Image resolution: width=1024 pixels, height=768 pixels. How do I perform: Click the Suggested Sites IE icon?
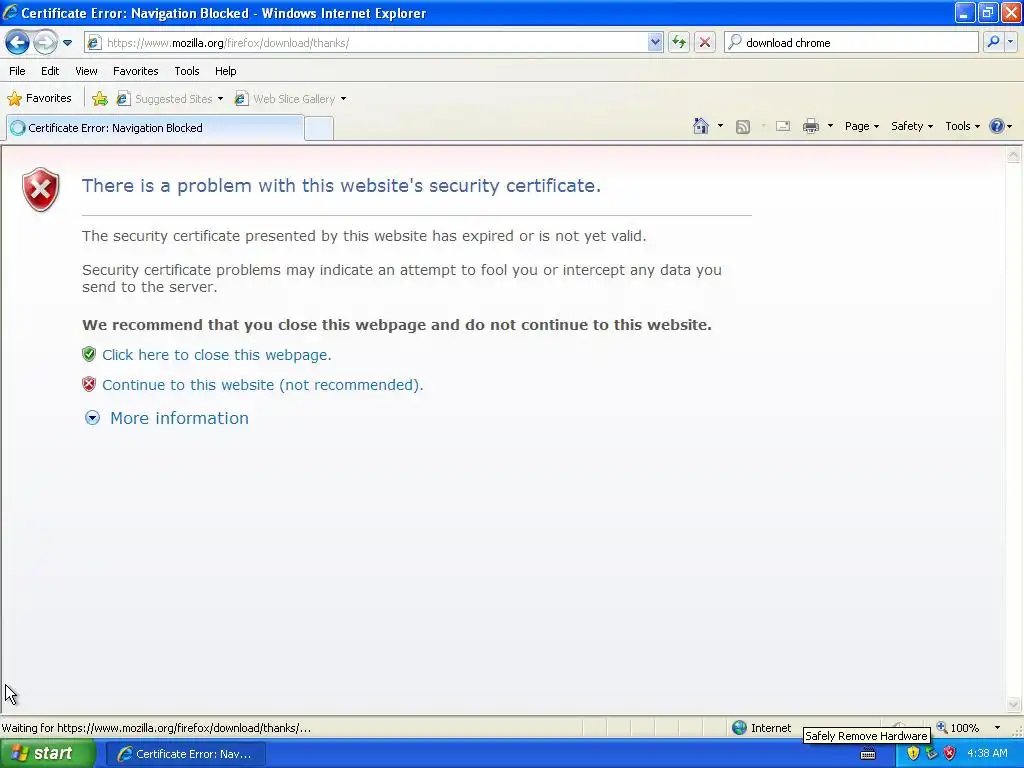coord(123,99)
